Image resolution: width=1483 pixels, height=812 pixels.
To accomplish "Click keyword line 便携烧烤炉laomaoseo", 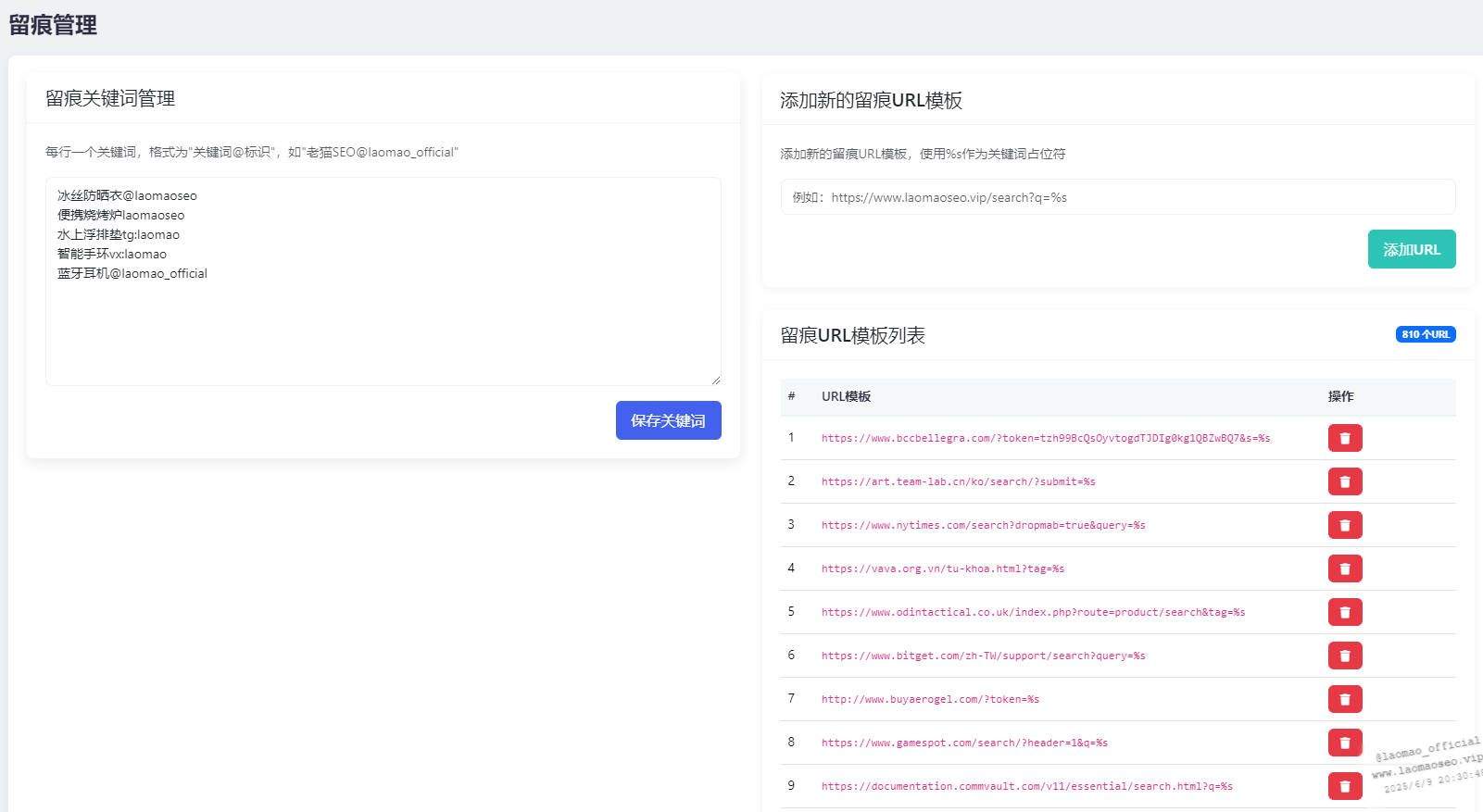I will [x=120, y=215].
